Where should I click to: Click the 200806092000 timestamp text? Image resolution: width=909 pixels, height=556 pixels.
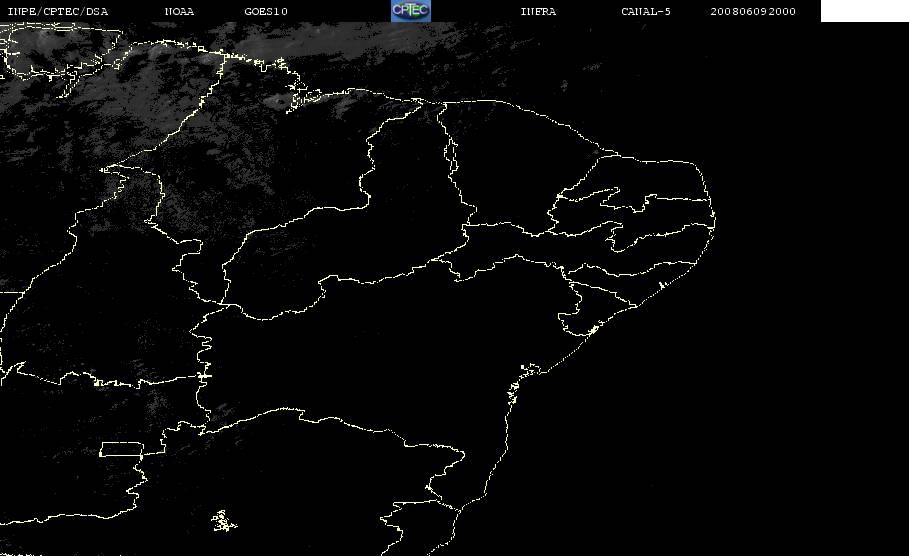coord(753,11)
